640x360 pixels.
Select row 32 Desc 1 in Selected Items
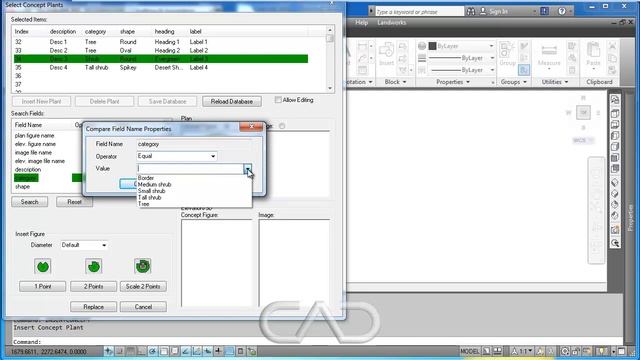pyautogui.click(x=161, y=42)
